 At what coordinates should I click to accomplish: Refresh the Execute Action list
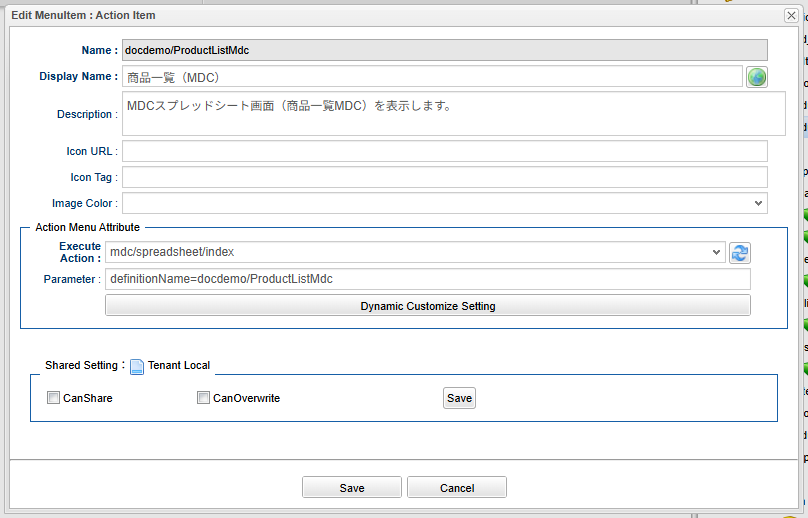(x=739, y=253)
